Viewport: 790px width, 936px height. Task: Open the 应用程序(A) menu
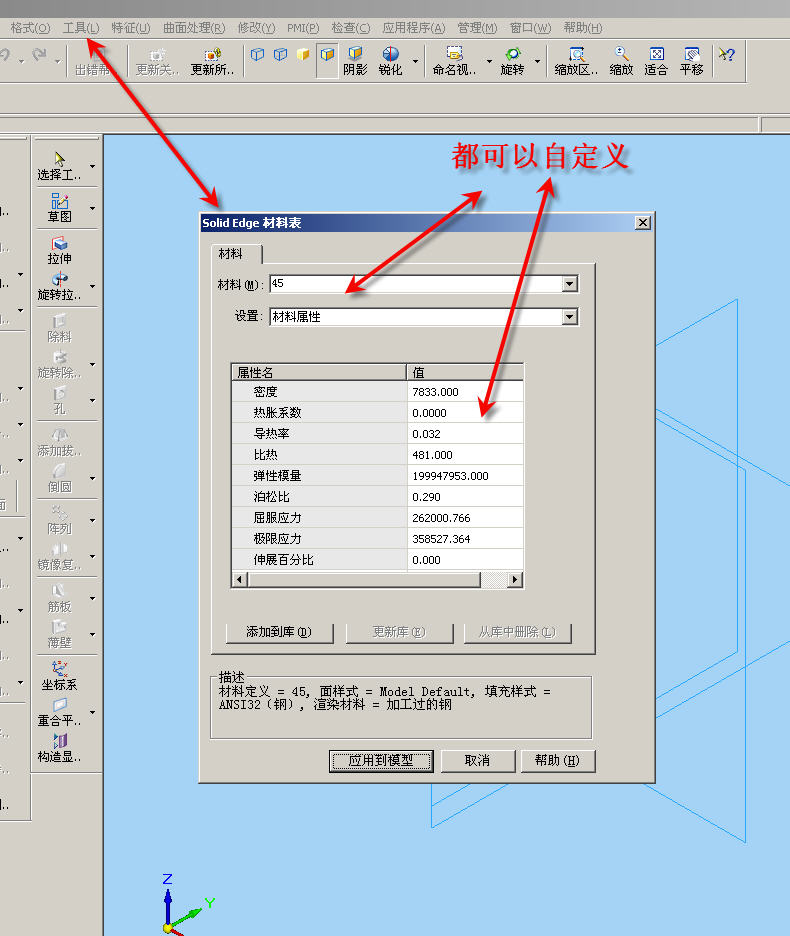414,28
